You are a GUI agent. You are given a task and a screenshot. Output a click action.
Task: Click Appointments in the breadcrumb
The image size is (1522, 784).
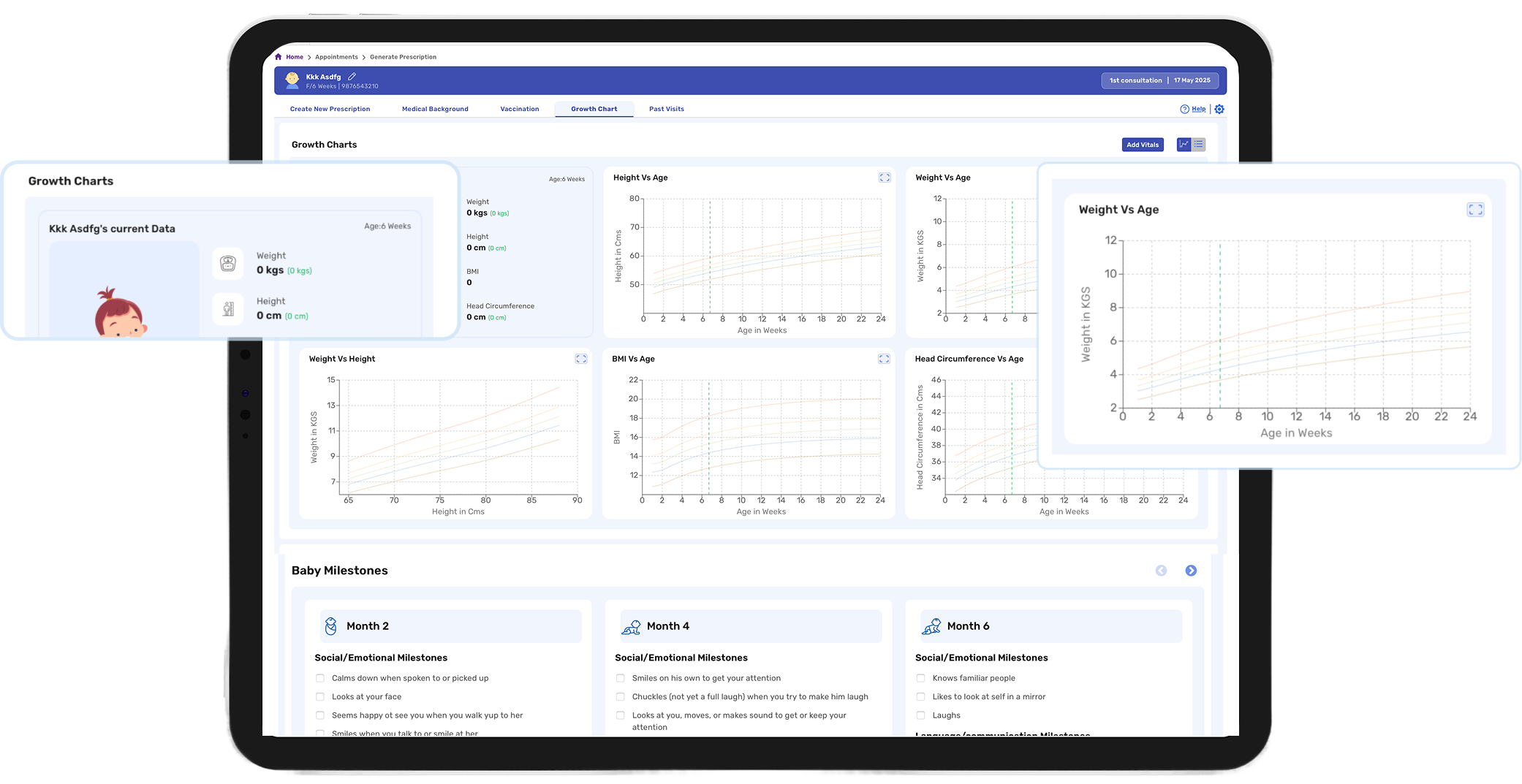[336, 57]
